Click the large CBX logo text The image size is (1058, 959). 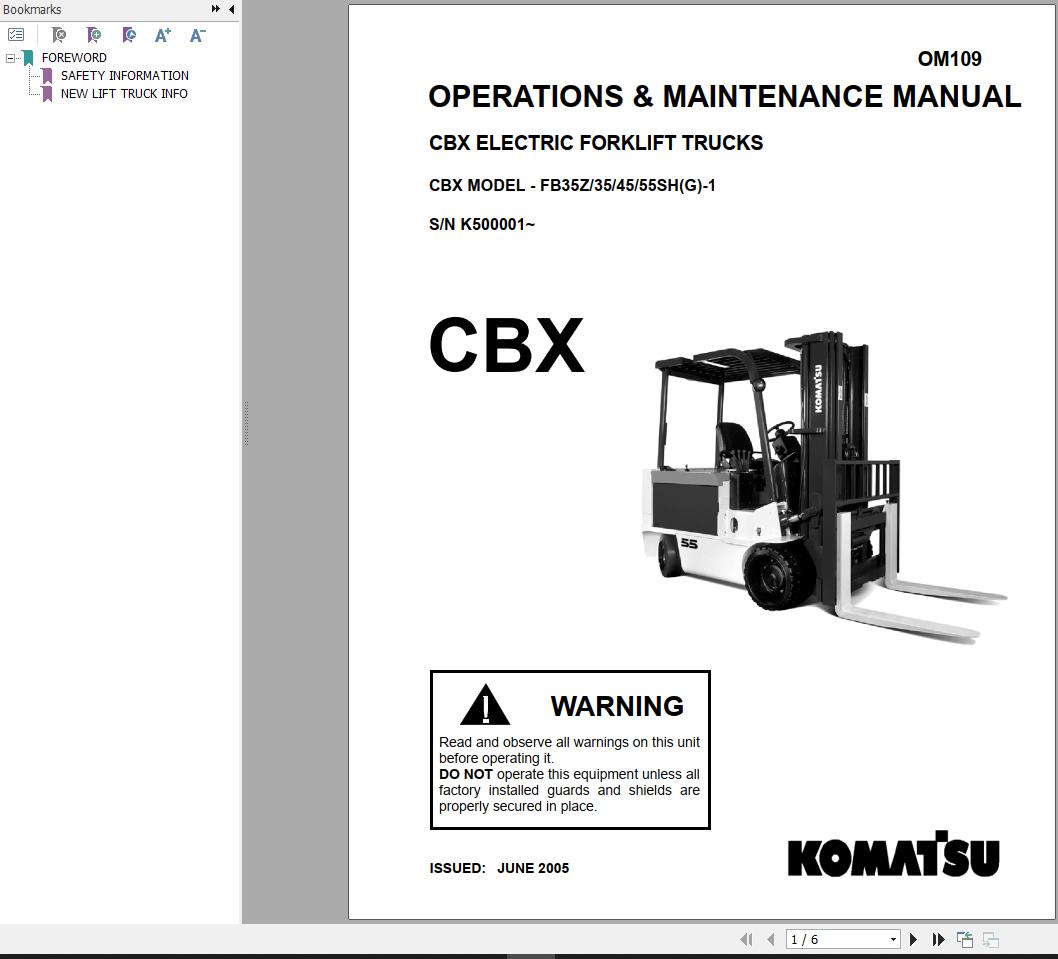point(506,345)
